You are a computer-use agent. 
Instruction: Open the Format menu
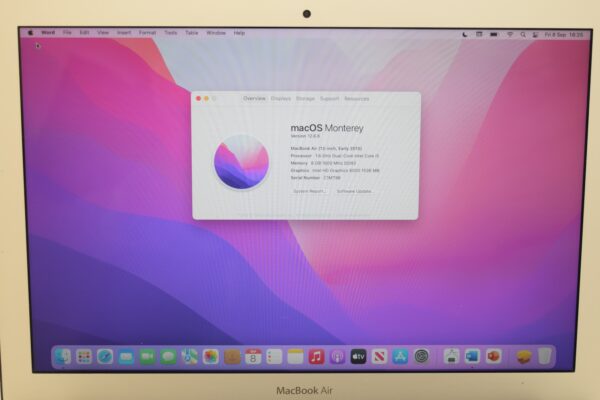pyautogui.click(x=147, y=33)
